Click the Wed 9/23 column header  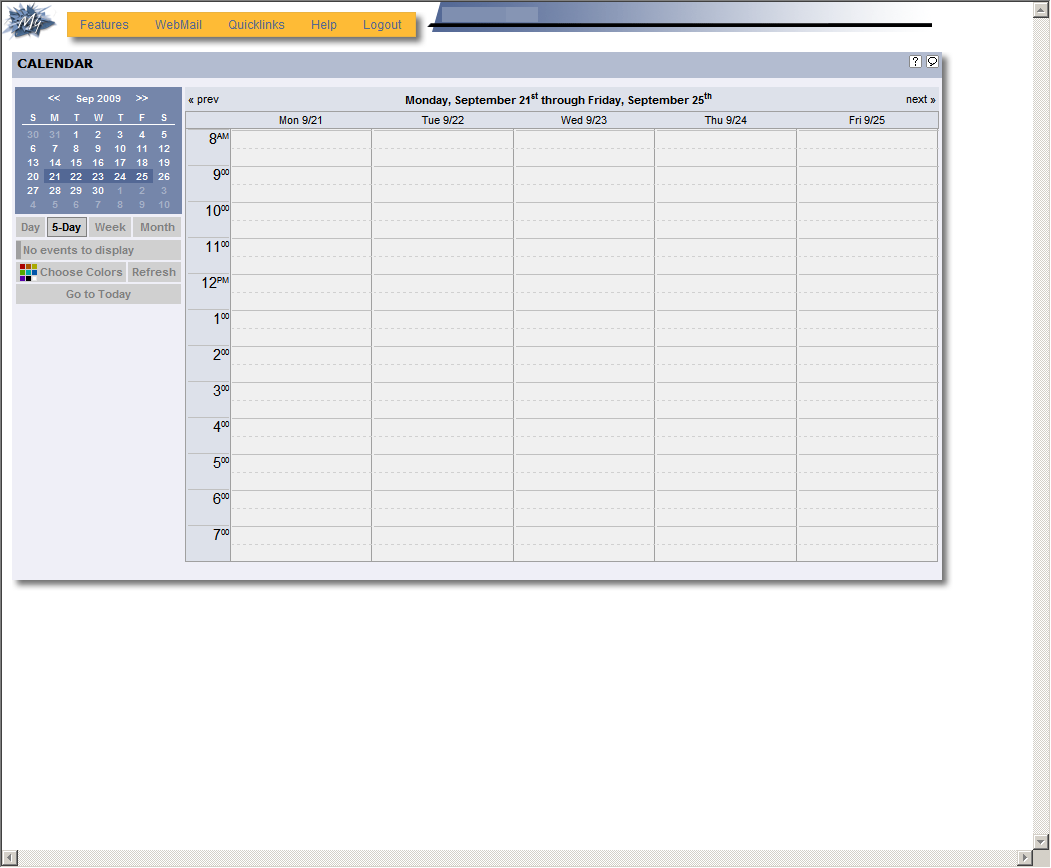(x=584, y=120)
